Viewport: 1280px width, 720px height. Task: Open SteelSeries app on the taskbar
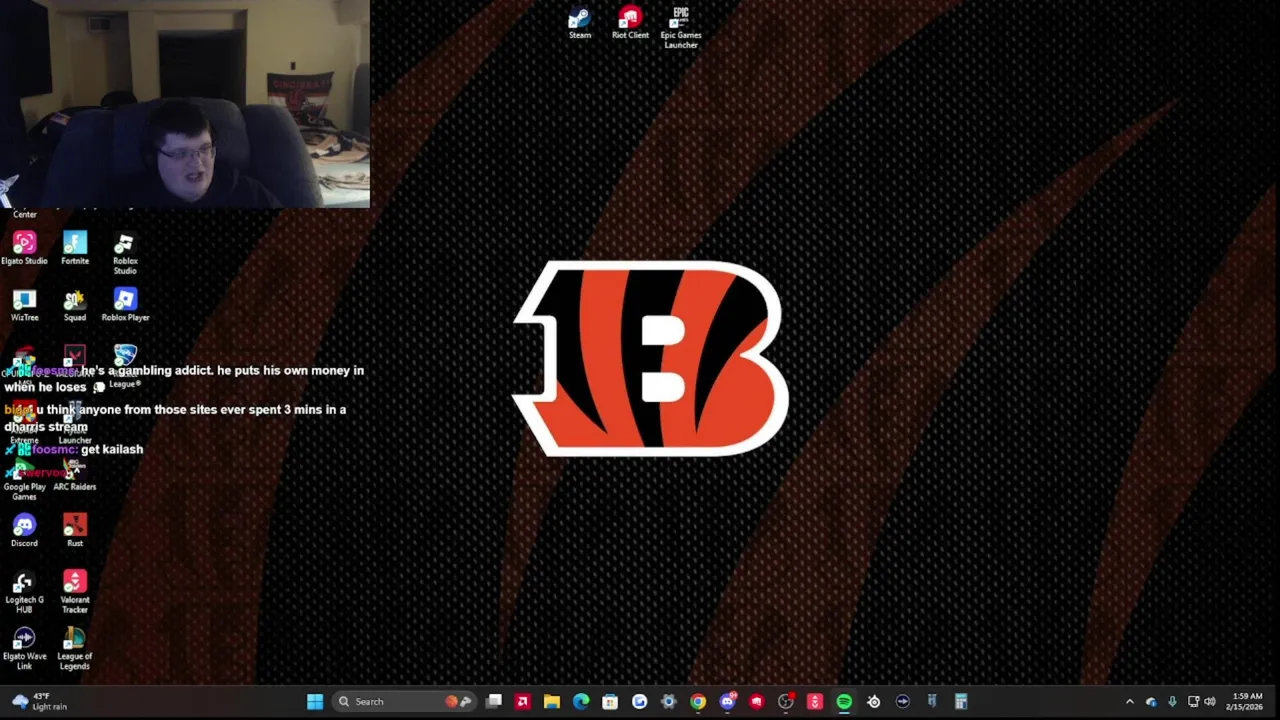coord(873,702)
